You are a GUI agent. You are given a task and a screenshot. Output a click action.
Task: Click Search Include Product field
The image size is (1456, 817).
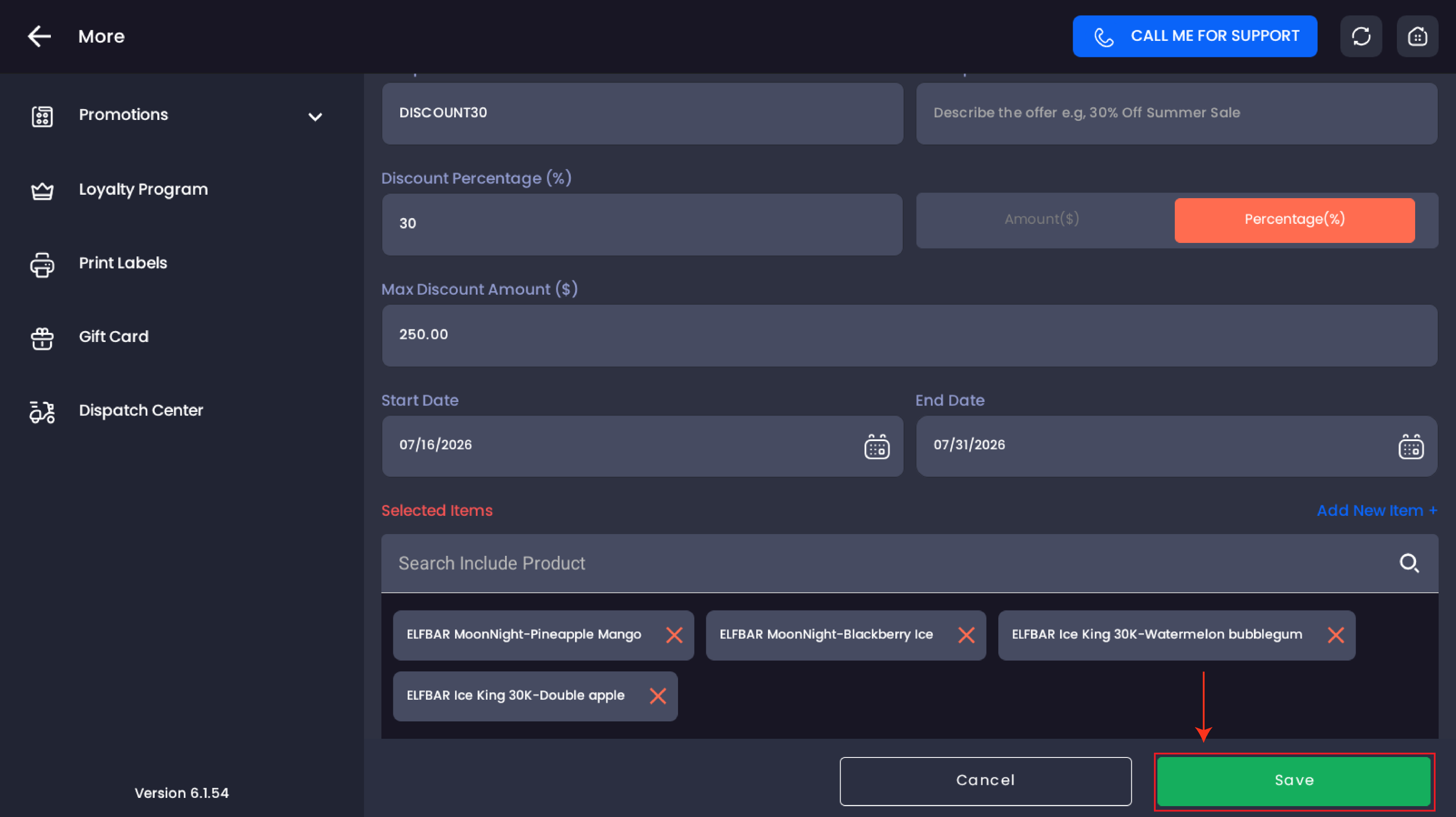(x=909, y=563)
